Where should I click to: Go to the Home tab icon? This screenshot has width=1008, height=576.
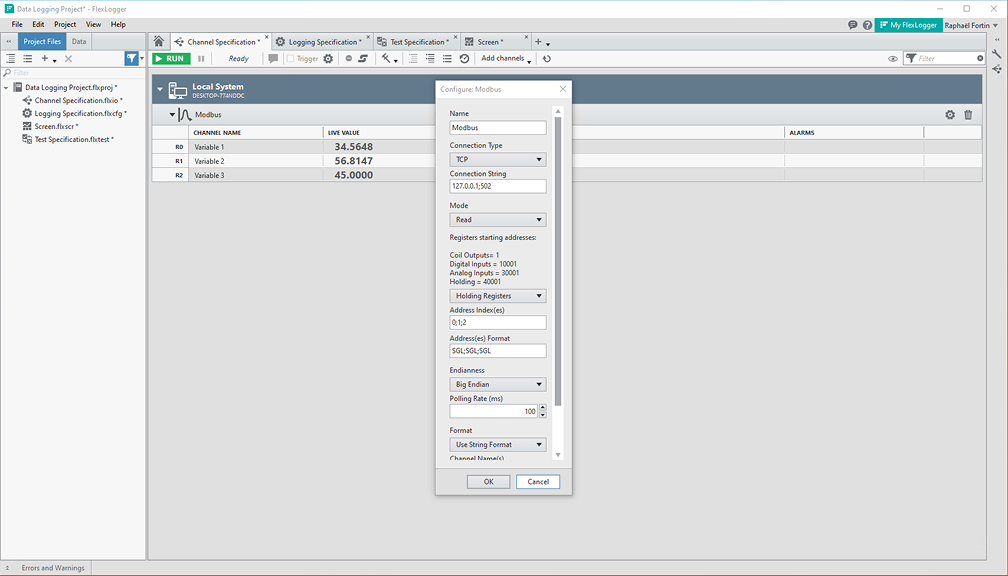click(159, 42)
